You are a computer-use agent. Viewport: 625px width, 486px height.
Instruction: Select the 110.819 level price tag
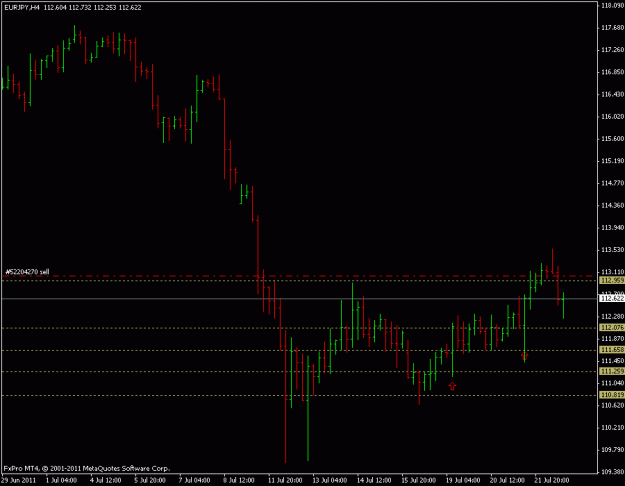click(612, 395)
